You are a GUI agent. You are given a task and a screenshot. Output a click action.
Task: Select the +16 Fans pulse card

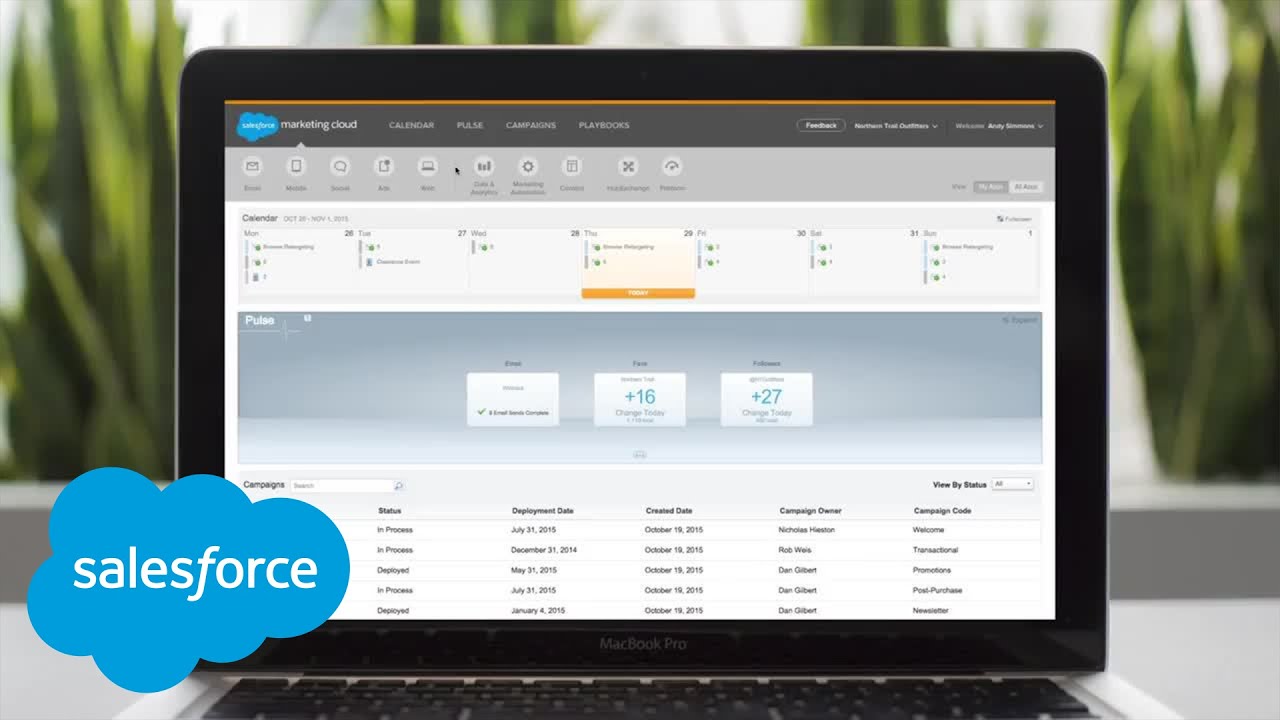tap(640, 399)
